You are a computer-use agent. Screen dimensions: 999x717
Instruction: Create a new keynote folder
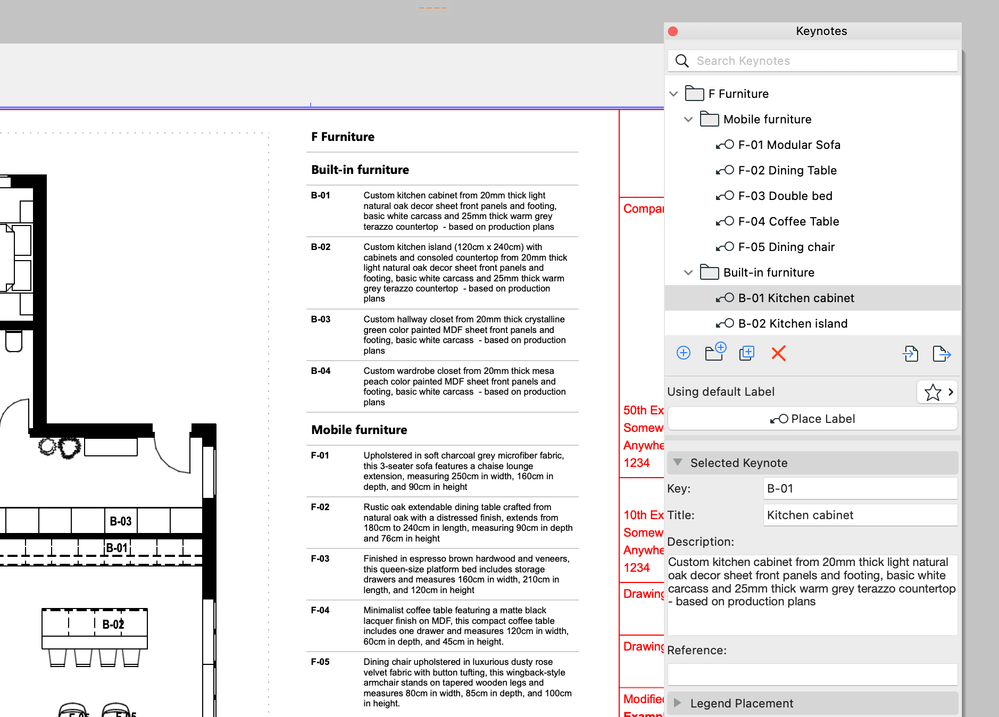click(x=715, y=352)
